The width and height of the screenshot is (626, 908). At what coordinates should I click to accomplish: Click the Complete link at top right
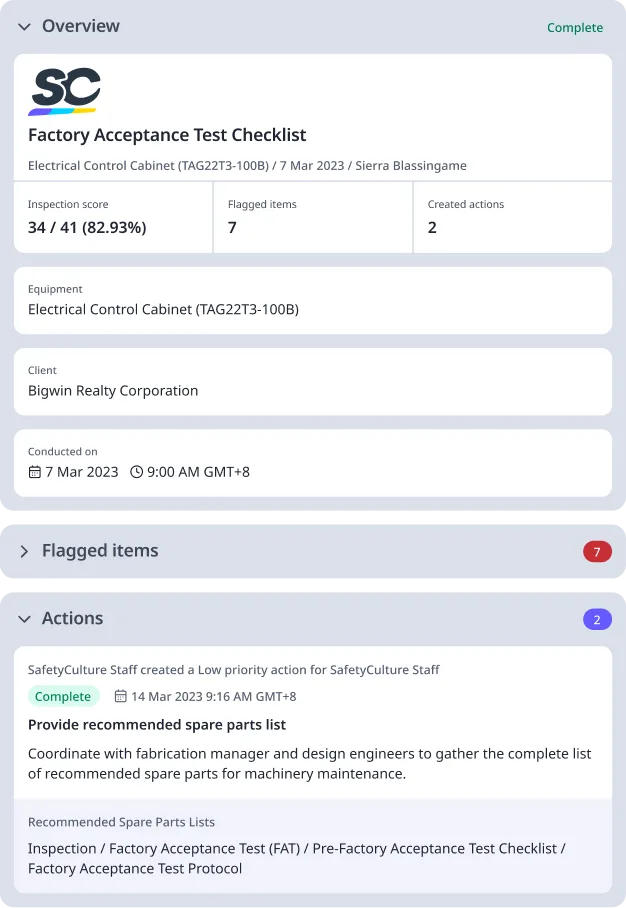[x=575, y=27]
